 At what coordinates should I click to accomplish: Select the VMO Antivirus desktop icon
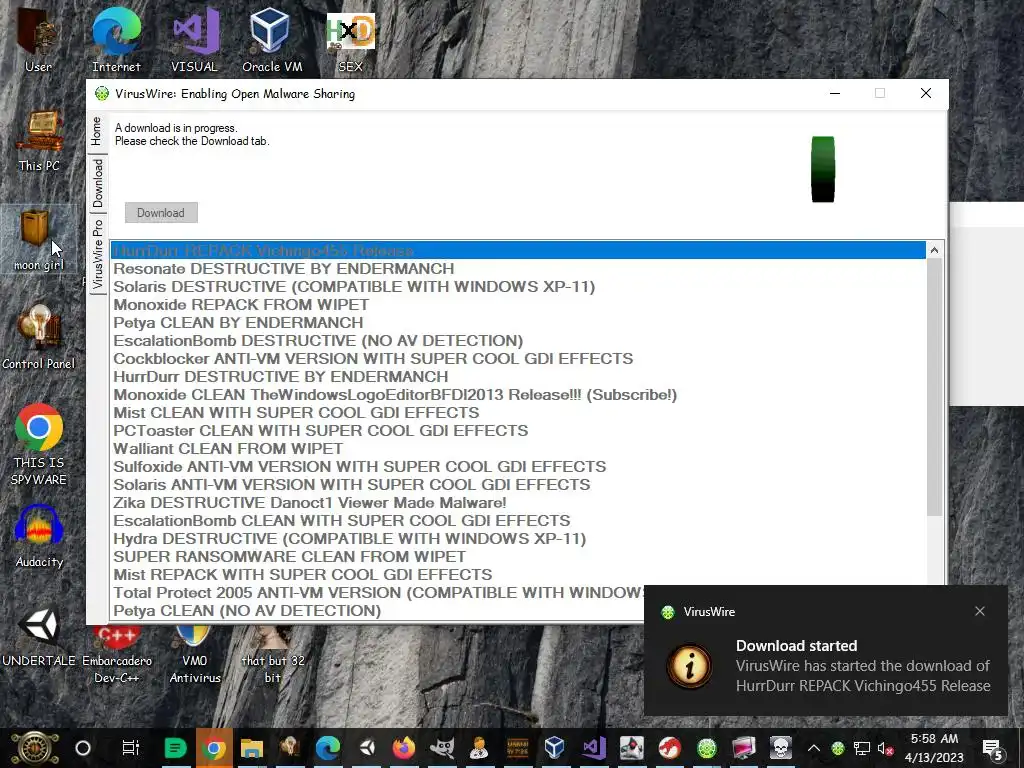195,654
